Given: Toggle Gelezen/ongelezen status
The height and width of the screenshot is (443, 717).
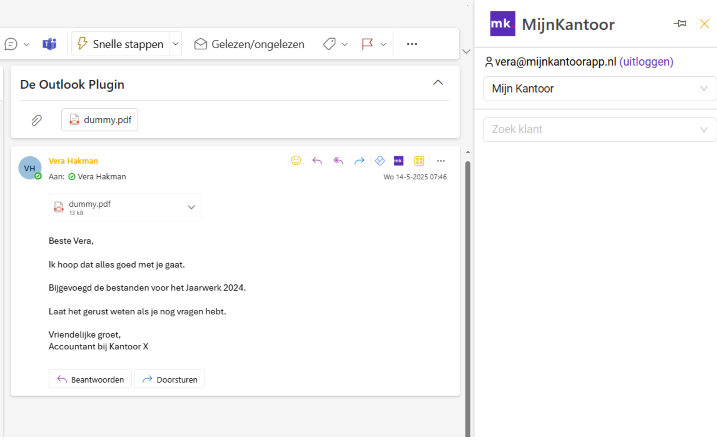Looking at the screenshot, I should coord(249,44).
